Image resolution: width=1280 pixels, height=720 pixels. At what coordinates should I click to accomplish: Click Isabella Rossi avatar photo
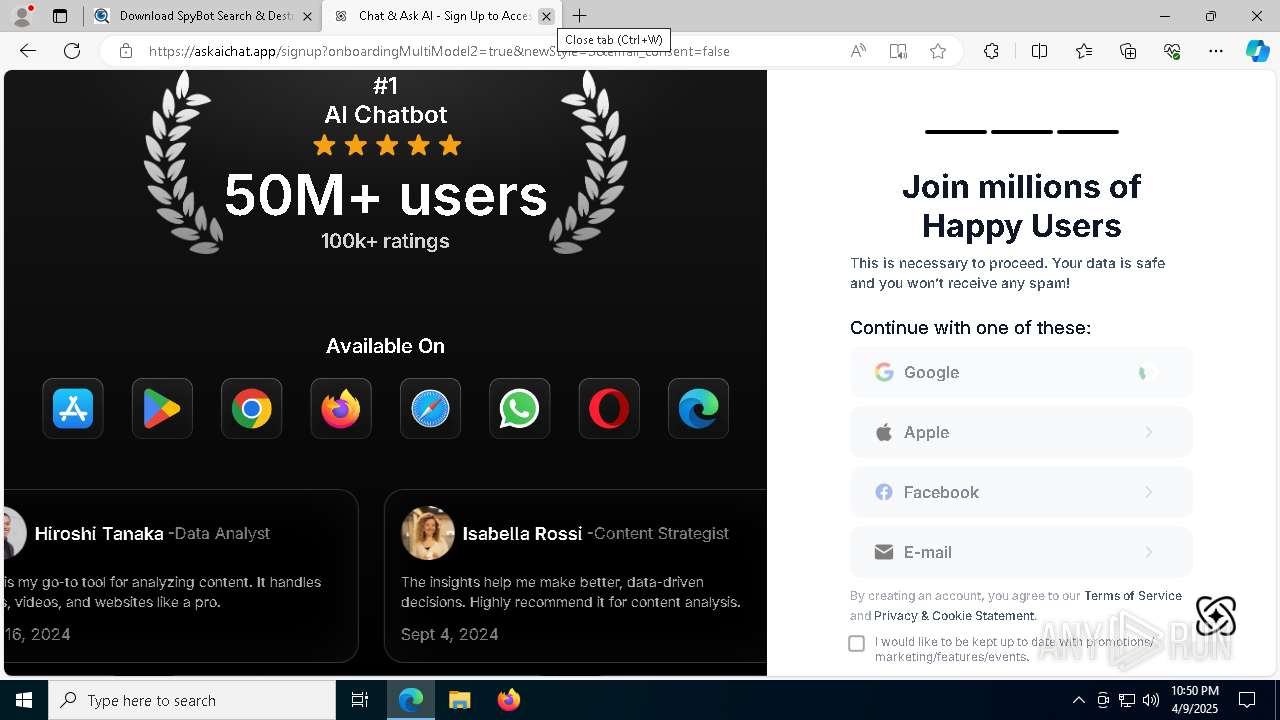428,533
